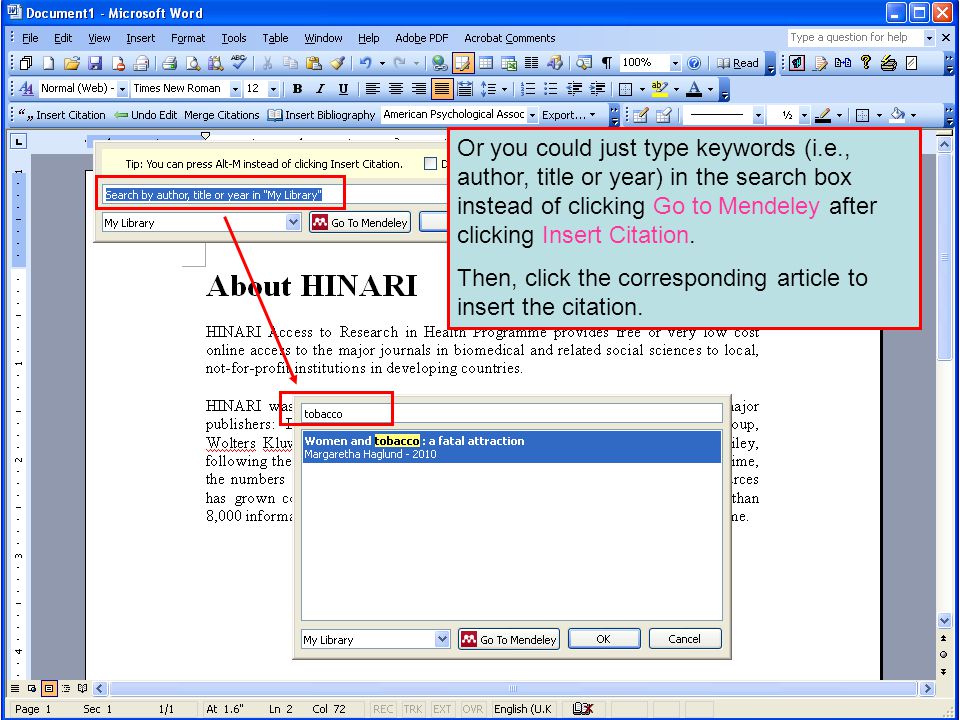960x720 pixels.
Task: Open the Drawing toolbar icon
Action: tap(555, 63)
